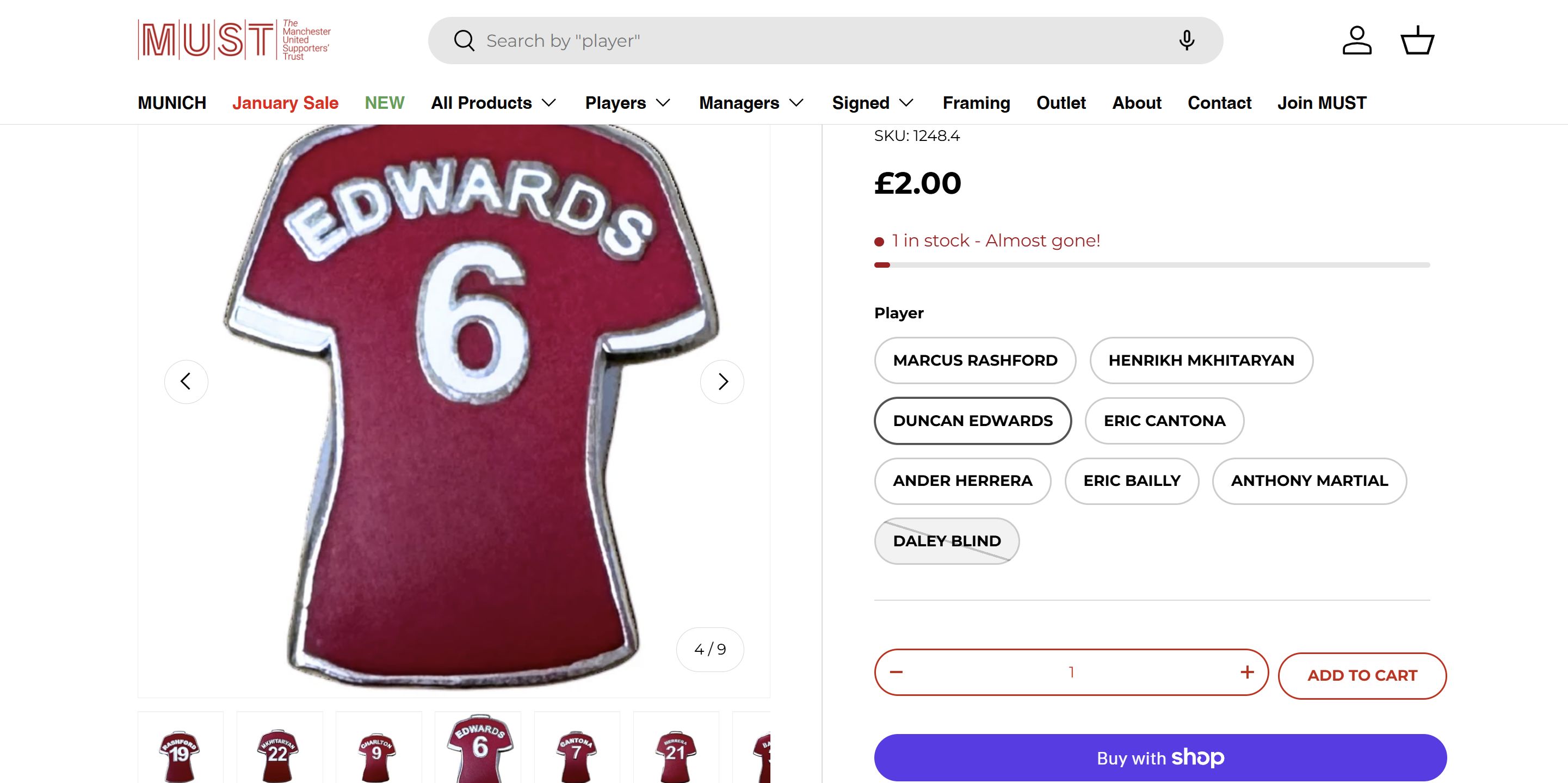Expand the Players dropdown menu
The image size is (1568, 783).
point(627,103)
